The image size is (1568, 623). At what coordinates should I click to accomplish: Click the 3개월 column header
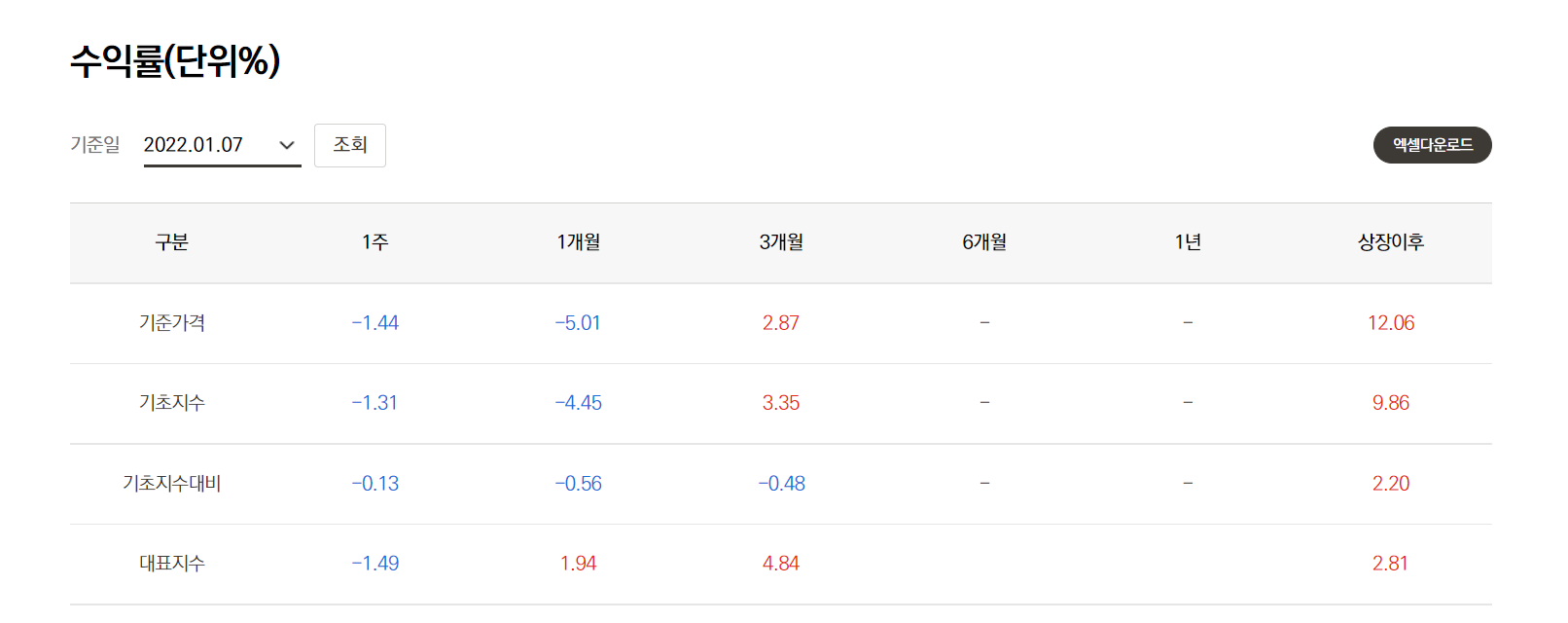pos(781,242)
